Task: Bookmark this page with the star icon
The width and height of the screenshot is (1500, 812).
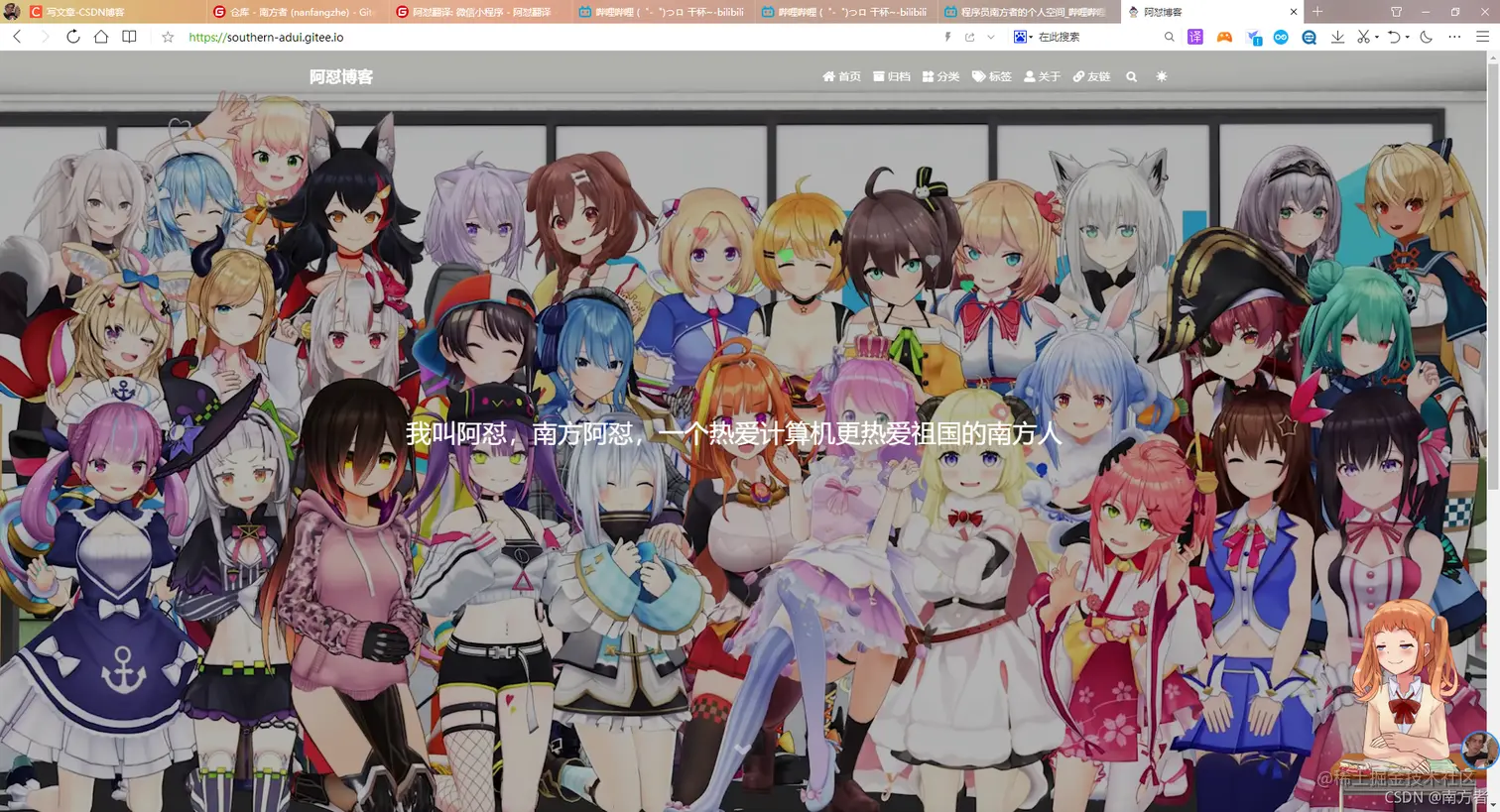Action: click(168, 37)
